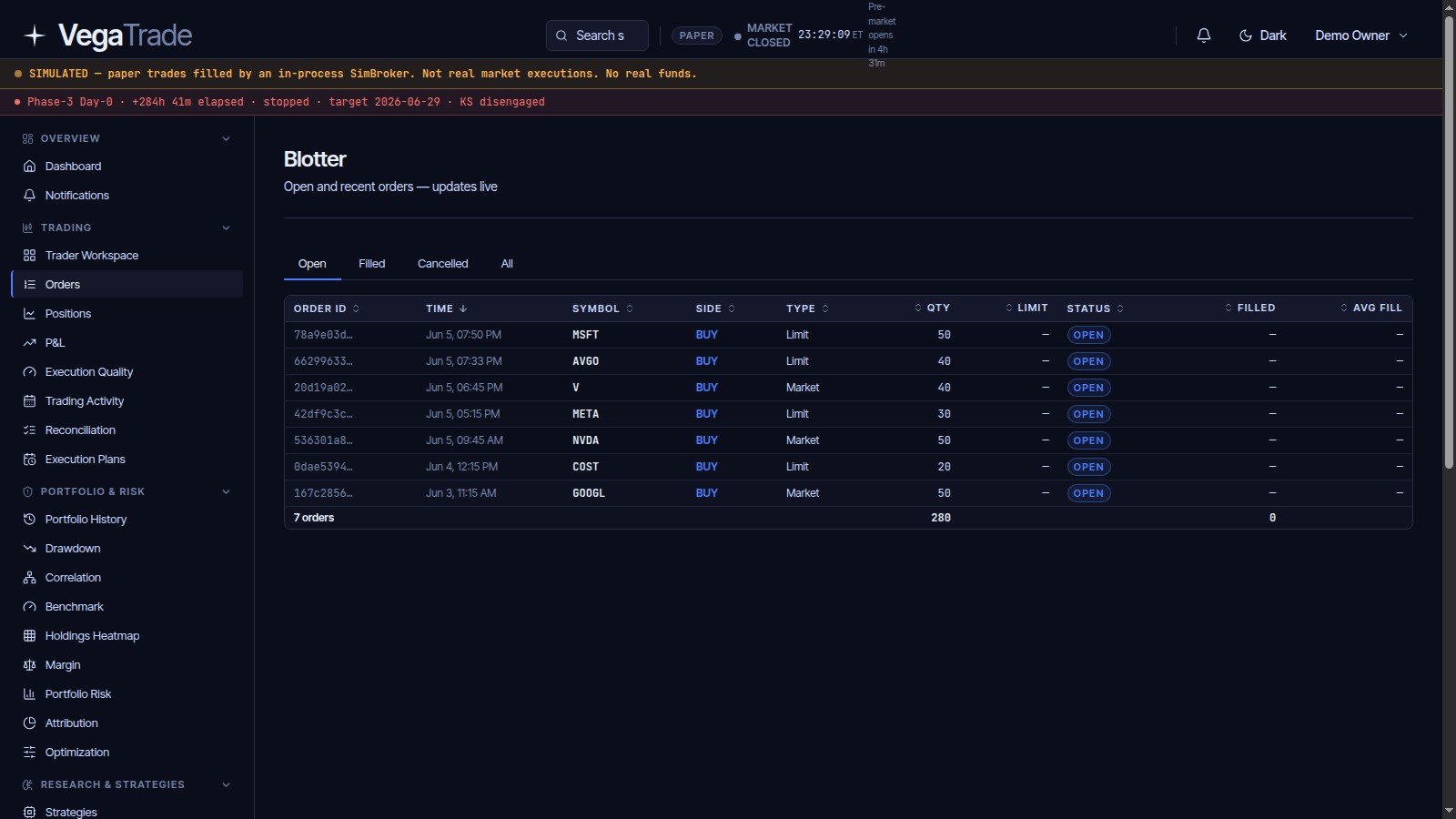
Task: Click the Execution Quality gauge icon
Action: coord(29,372)
